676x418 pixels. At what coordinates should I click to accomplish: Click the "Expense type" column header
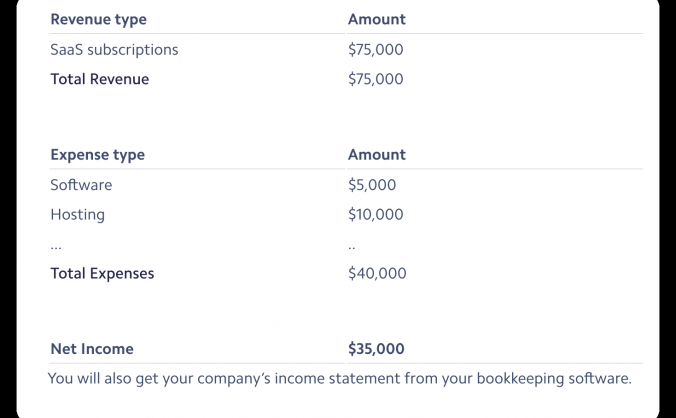(97, 155)
